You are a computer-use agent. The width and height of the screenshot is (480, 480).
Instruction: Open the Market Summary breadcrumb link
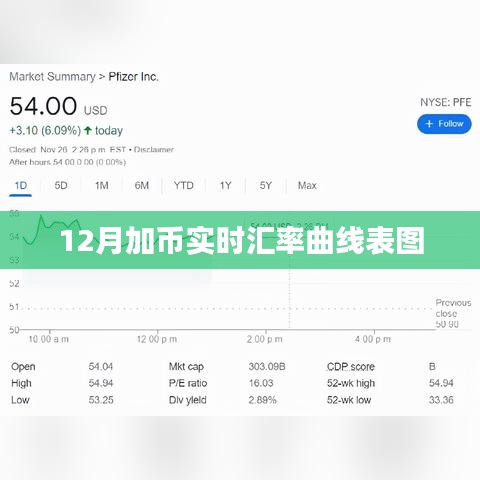click(x=52, y=77)
